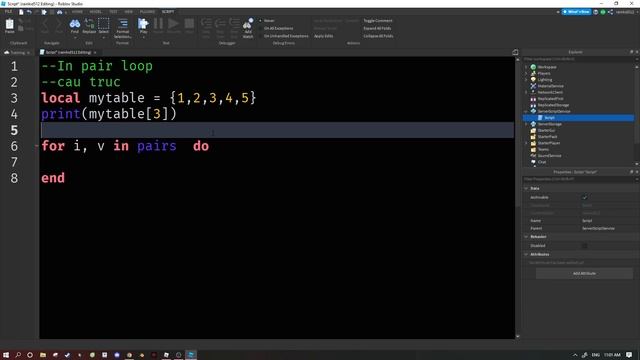Click the Workspace globe icon
This screenshot has width=640, height=360.
533,67
